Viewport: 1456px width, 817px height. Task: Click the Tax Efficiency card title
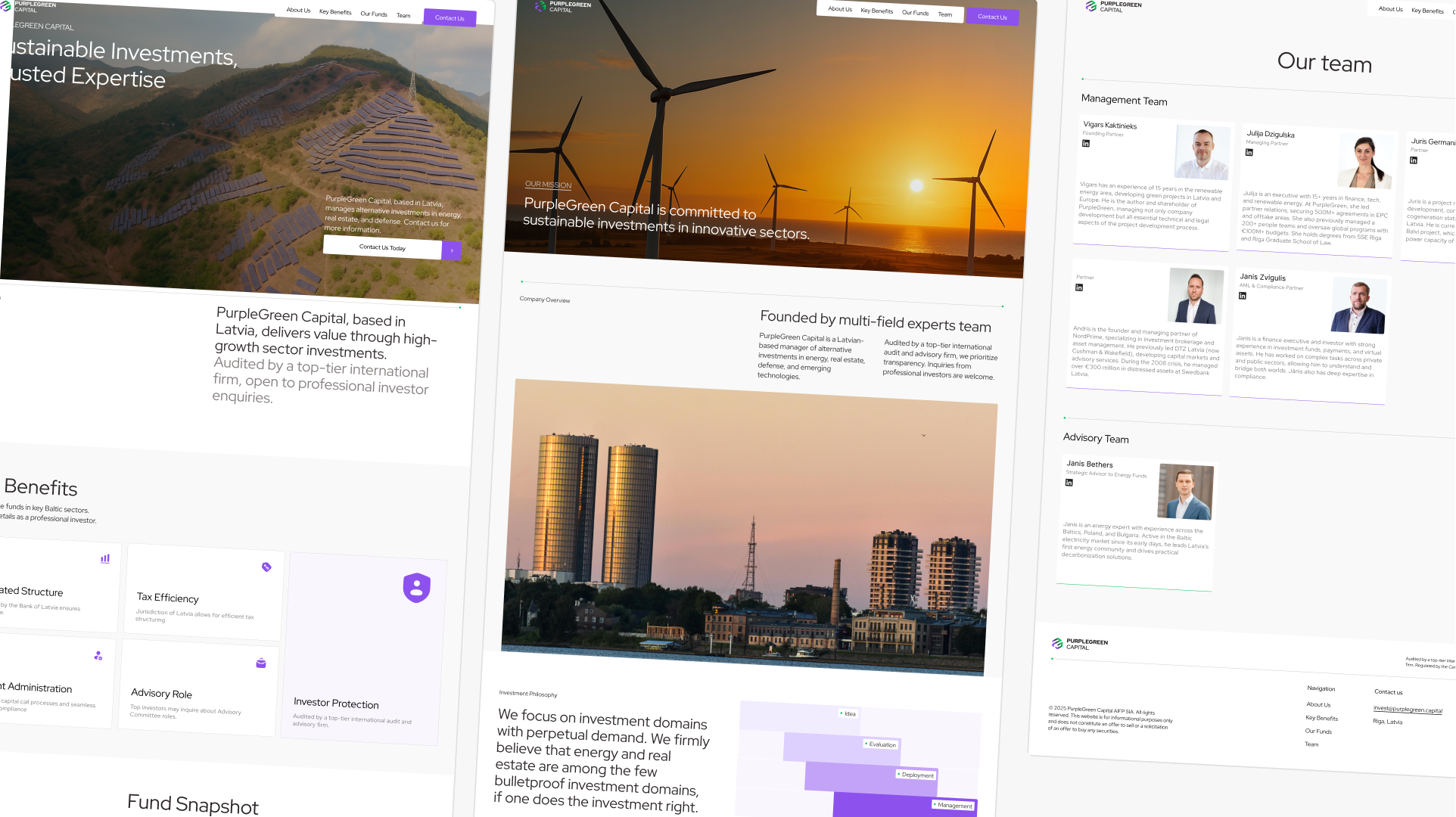(x=167, y=598)
